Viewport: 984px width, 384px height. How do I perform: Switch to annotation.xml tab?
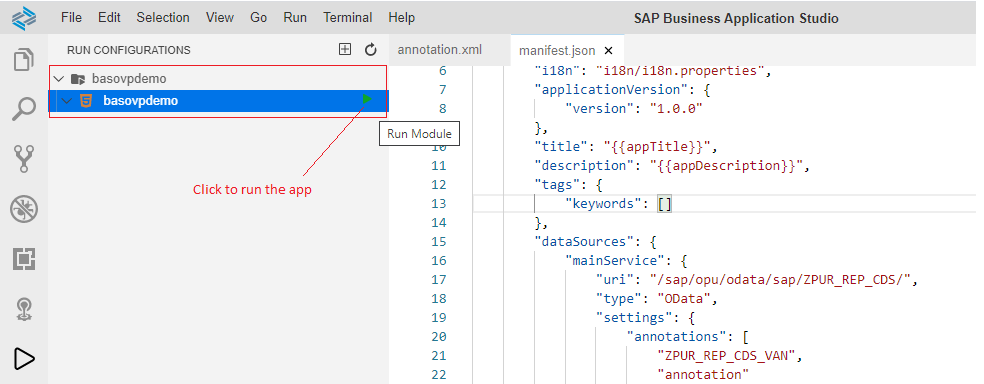click(x=440, y=50)
